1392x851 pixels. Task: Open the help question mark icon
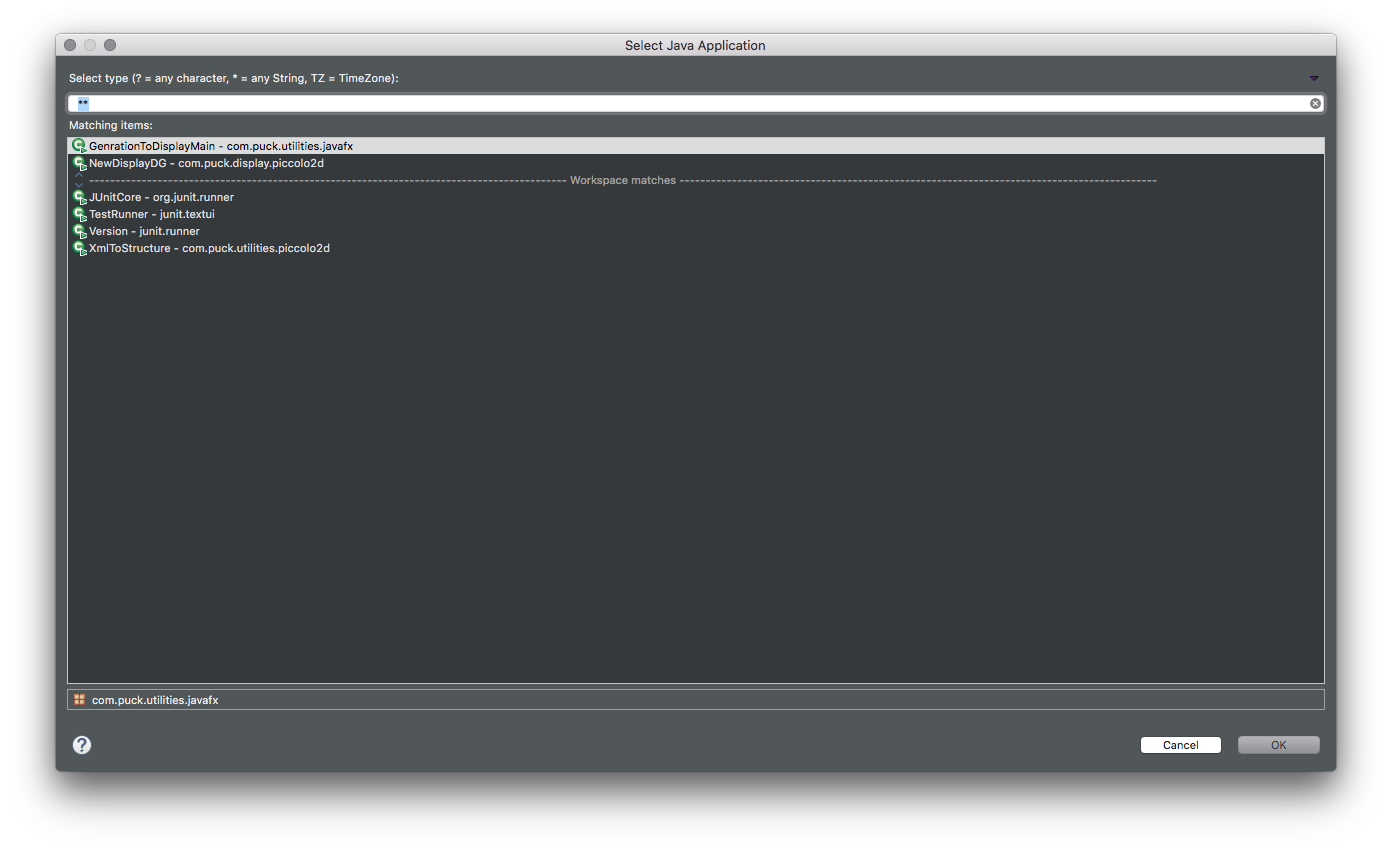[x=82, y=745]
